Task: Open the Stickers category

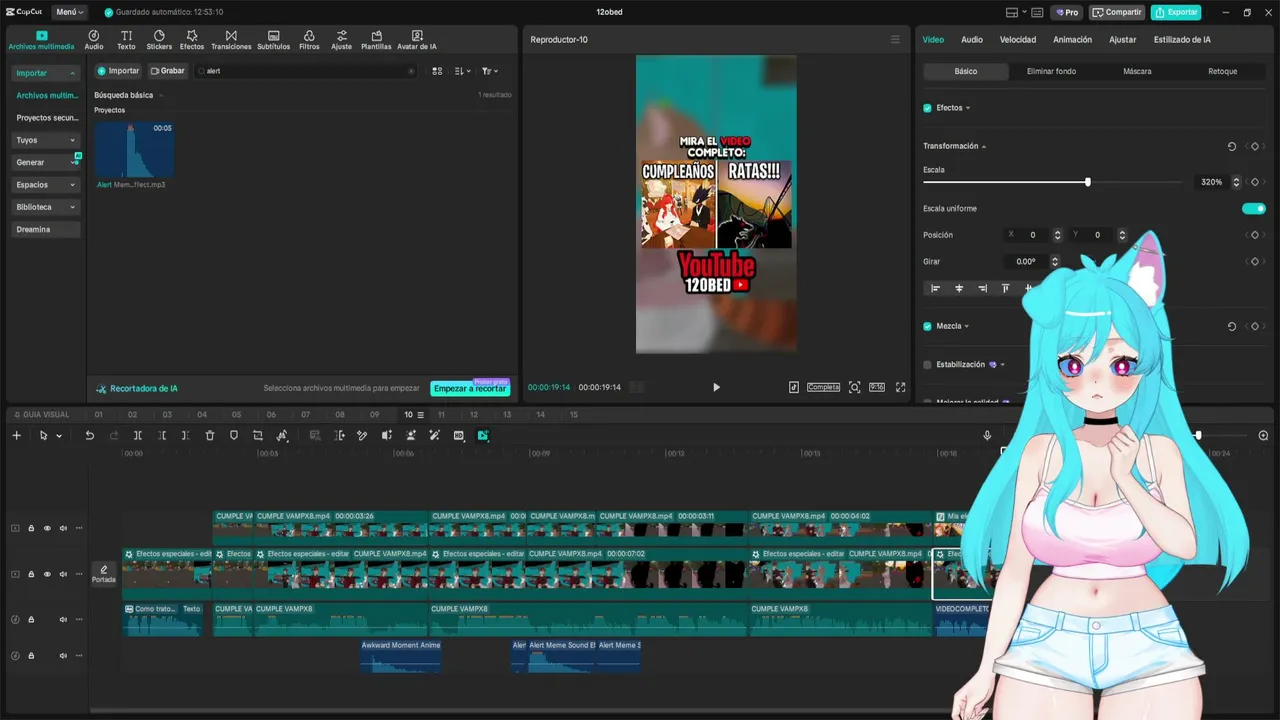Action: (159, 40)
